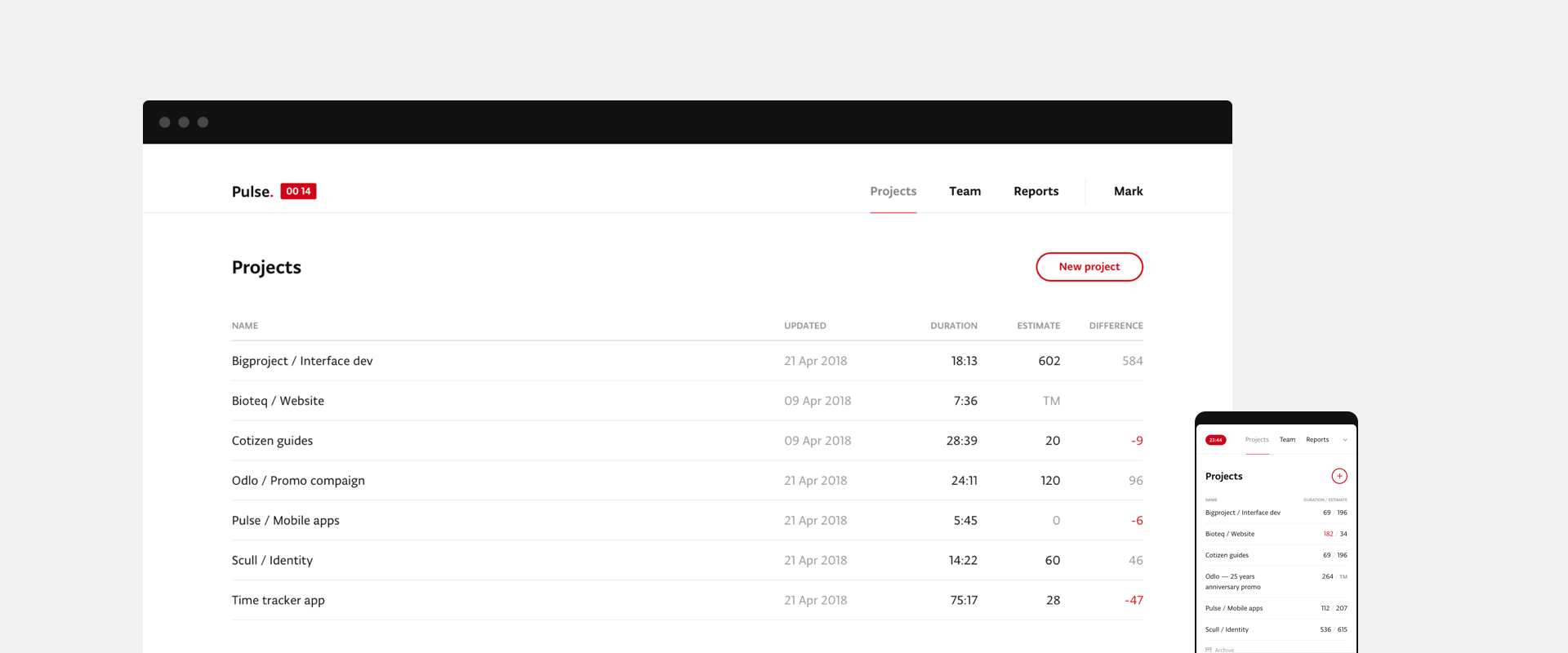This screenshot has width=1568, height=653.
Task: Click the red 00 14 timer badge
Action: coord(298,191)
